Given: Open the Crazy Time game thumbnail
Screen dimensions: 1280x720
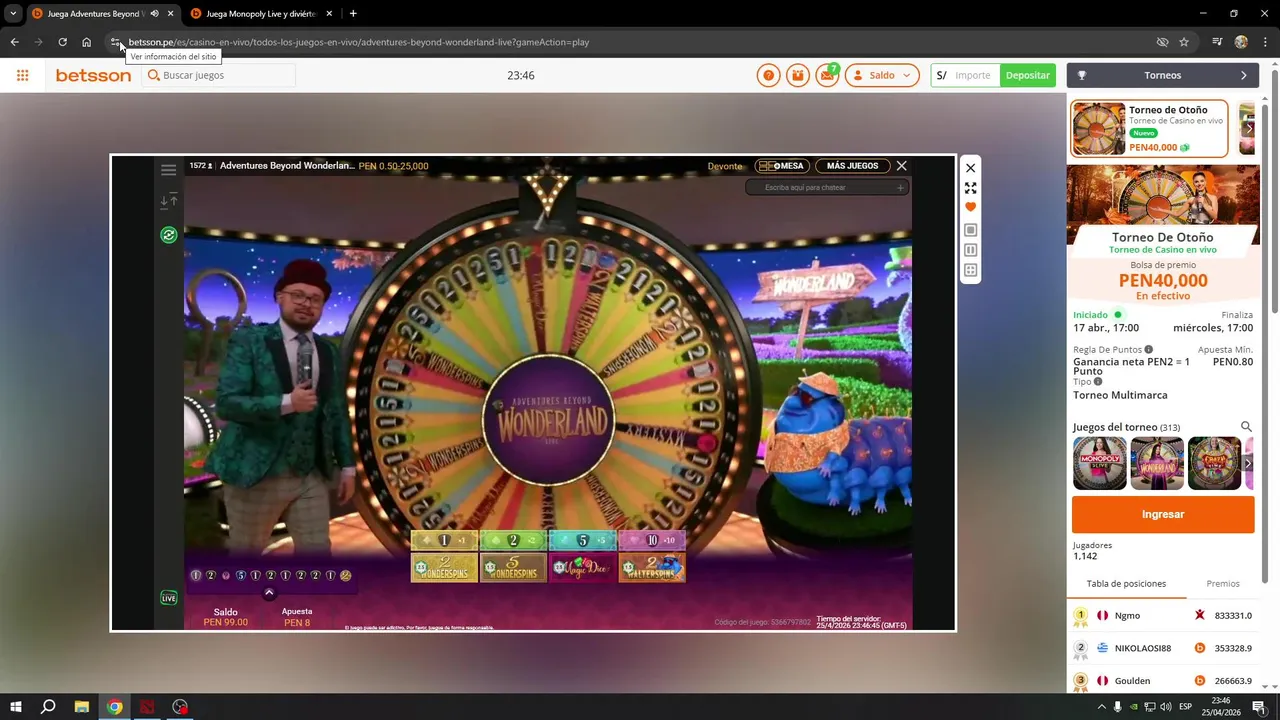Looking at the screenshot, I should (x=1214, y=463).
